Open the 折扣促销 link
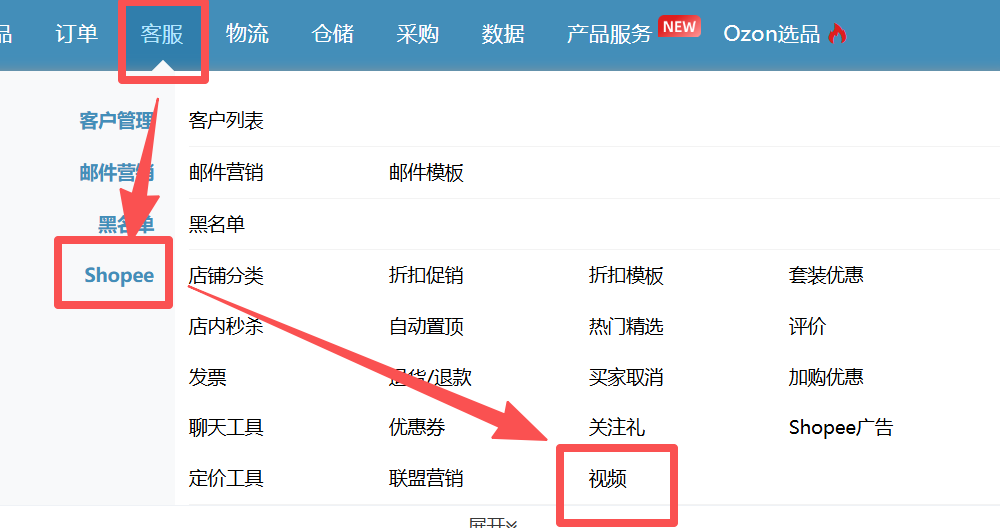1000x528 pixels. click(x=426, y=275)
